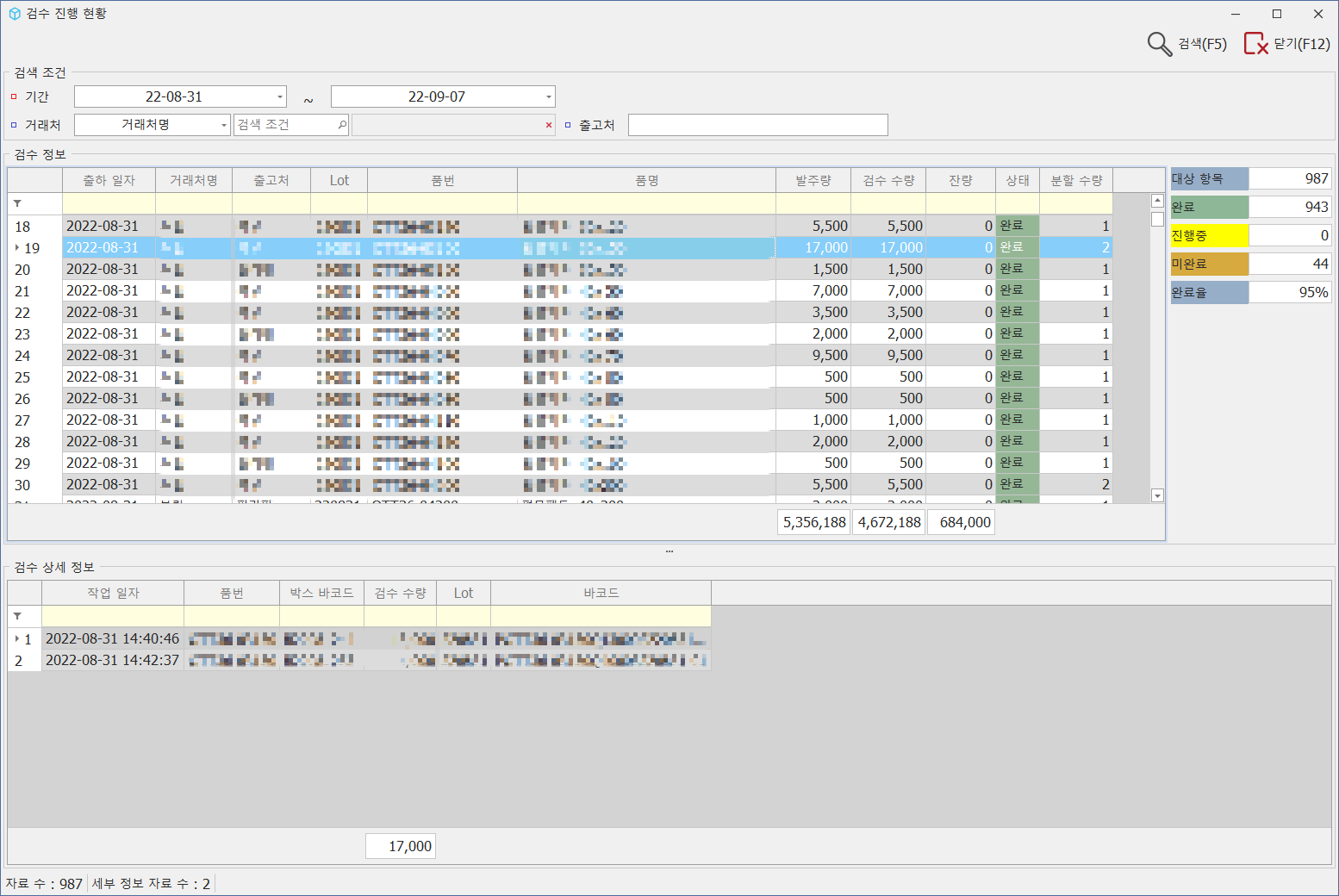This screenshot has height=896, width=1339.
Task: Click 분할 수량 2 in row 30
Action: click(x=1075, y=484)
